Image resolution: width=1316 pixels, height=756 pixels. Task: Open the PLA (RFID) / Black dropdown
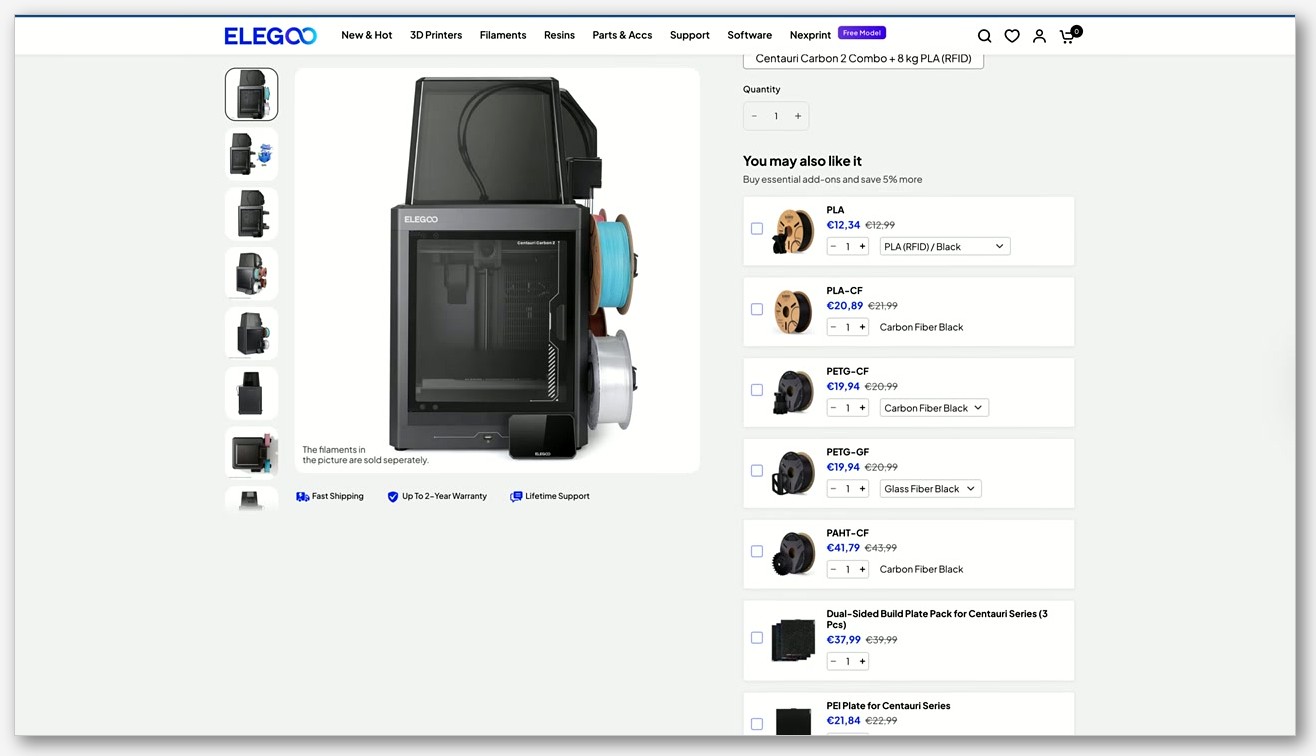pyautogui.click(x=945, y=246)
